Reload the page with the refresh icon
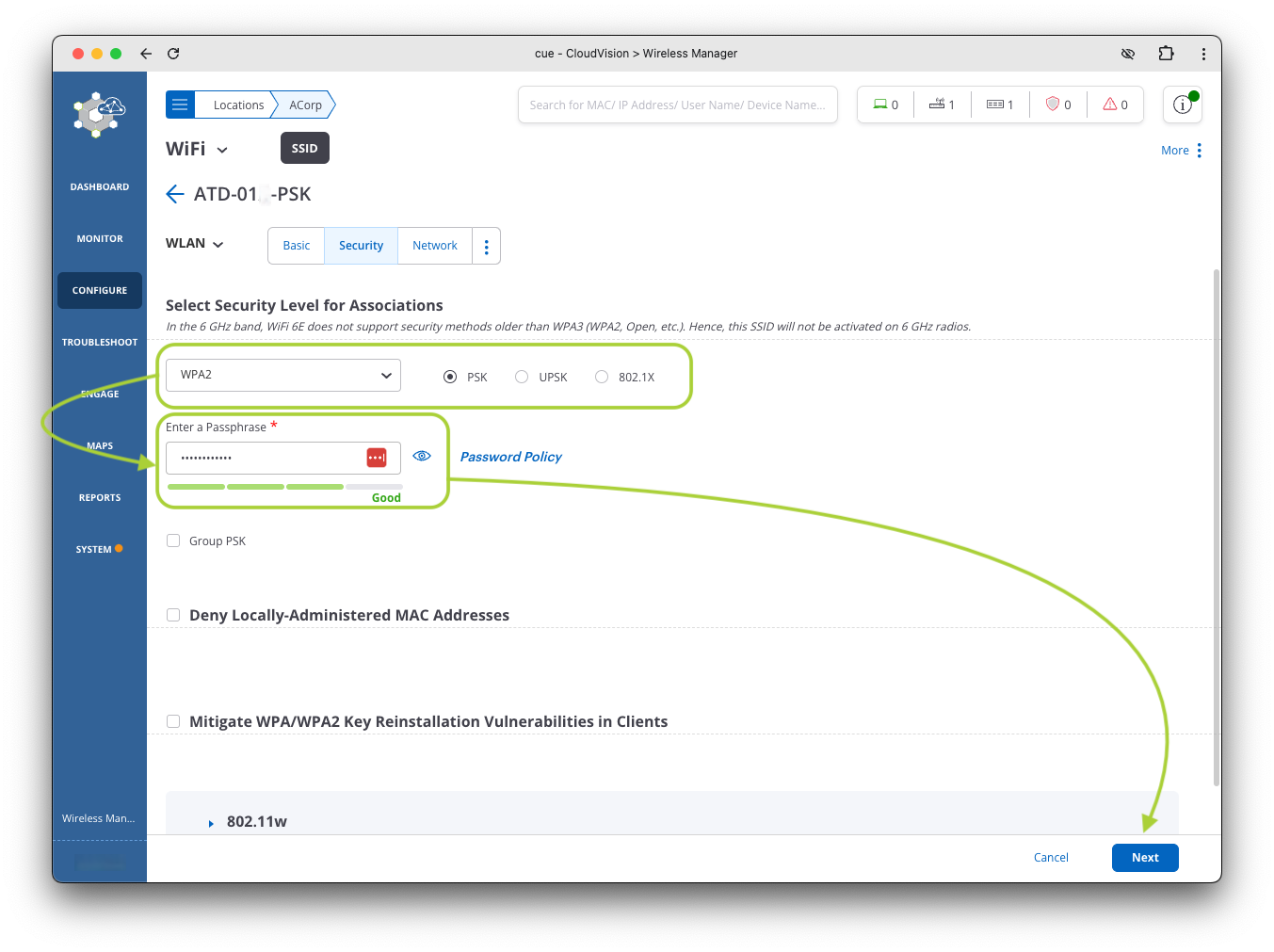Image resolution: width=1274 pixels, height=952 pixels. (x=173, y=54)
